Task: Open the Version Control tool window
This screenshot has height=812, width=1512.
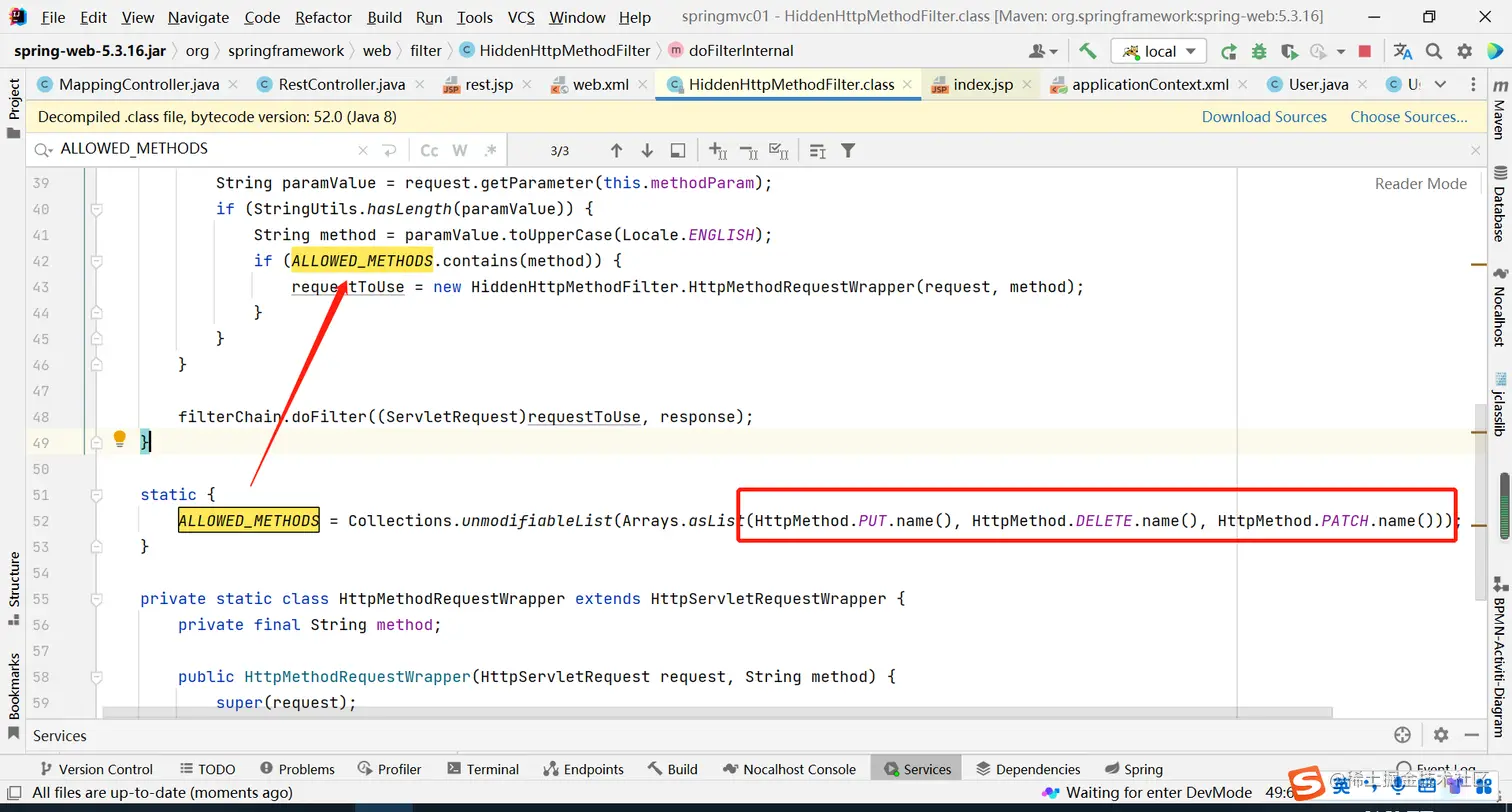Action: click(96, 769)
